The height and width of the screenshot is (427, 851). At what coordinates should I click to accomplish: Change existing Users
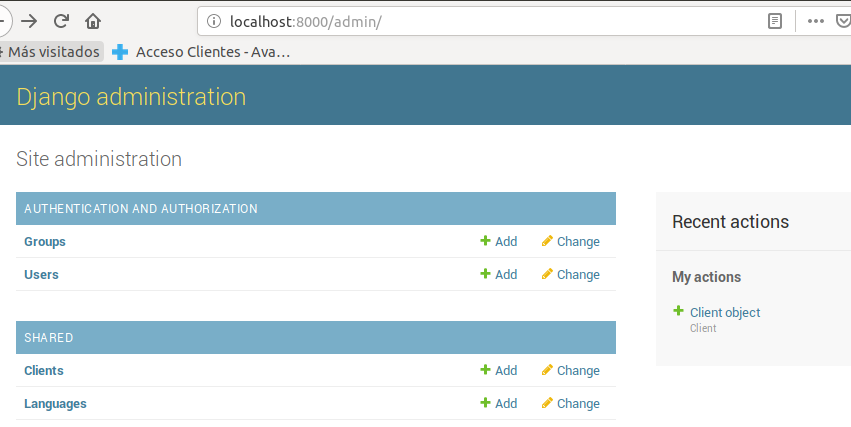[x=578, y=275]
